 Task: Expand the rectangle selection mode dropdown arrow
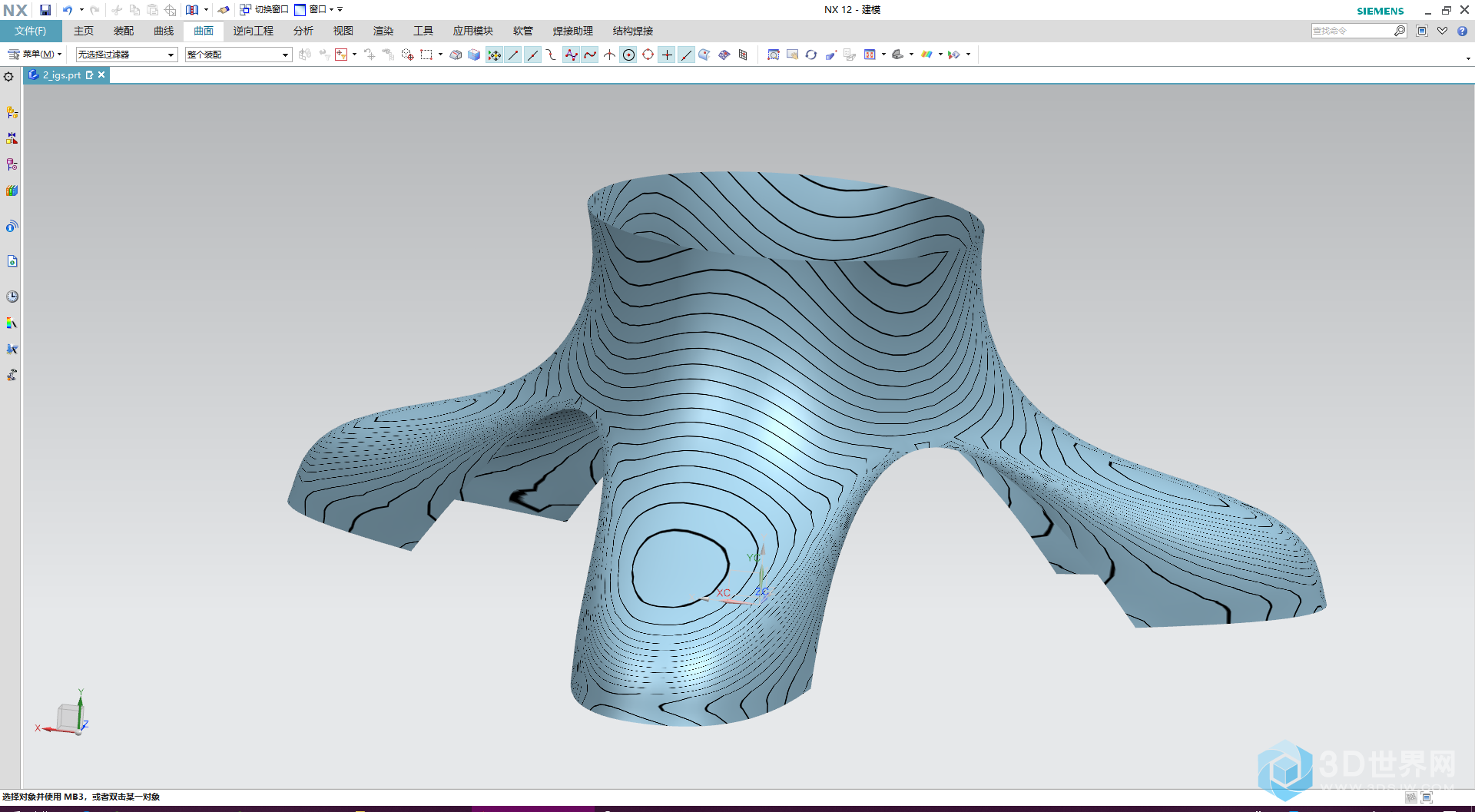(440, 55)
